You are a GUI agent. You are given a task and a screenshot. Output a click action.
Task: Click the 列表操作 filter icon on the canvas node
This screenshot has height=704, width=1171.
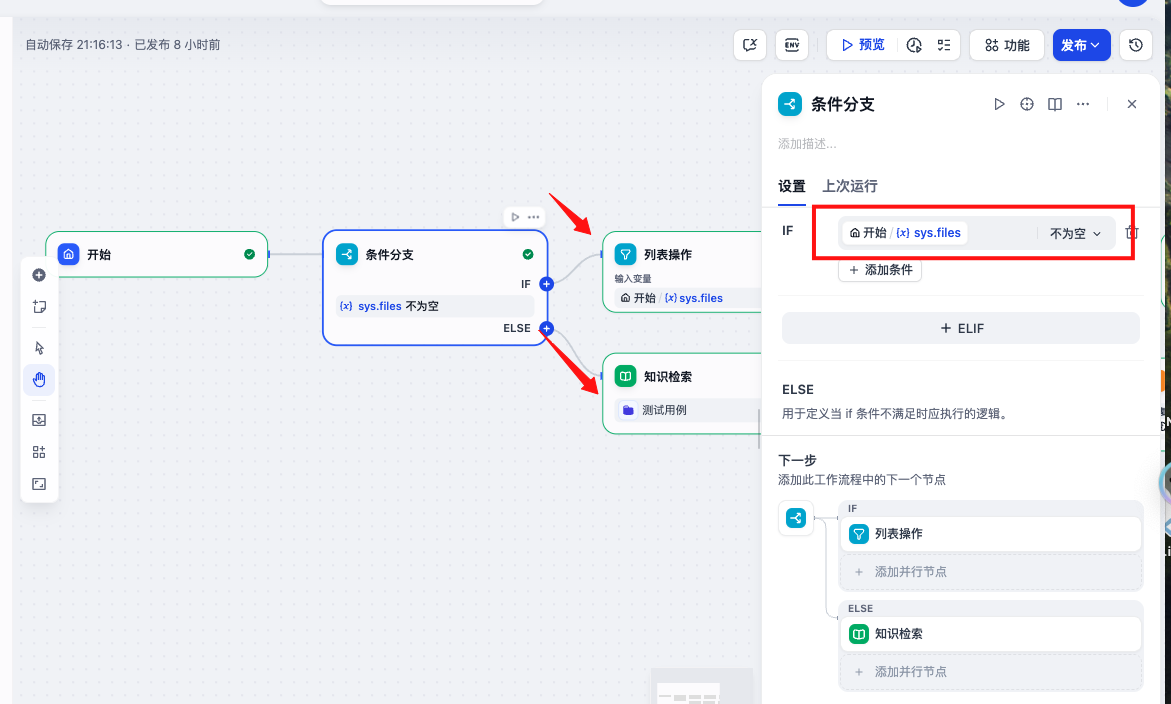click(625, 255)
